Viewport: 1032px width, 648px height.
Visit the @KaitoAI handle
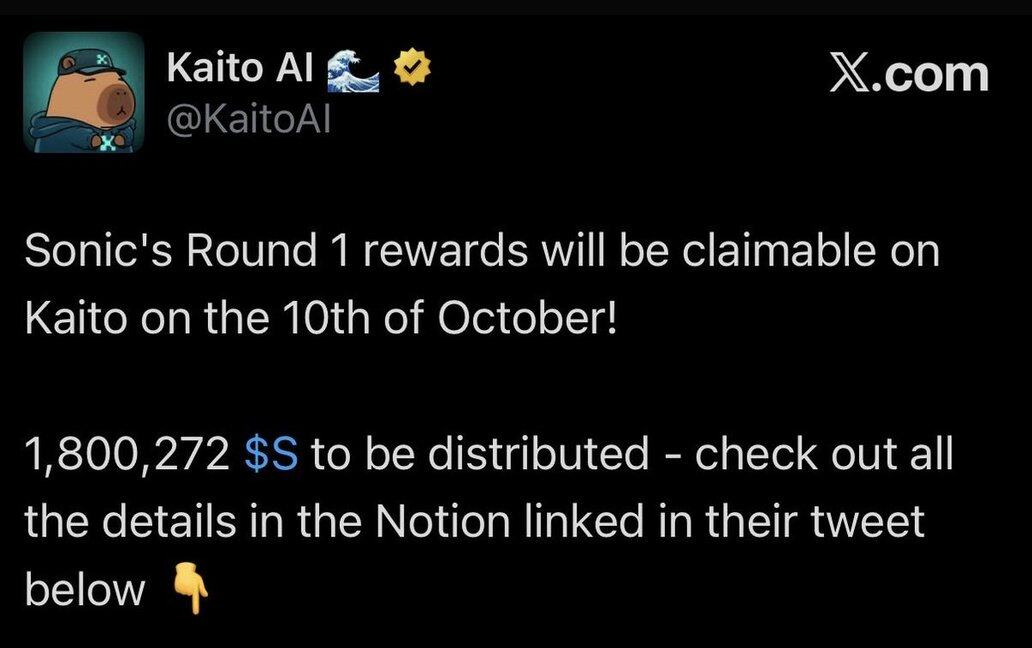click(247, 122)
